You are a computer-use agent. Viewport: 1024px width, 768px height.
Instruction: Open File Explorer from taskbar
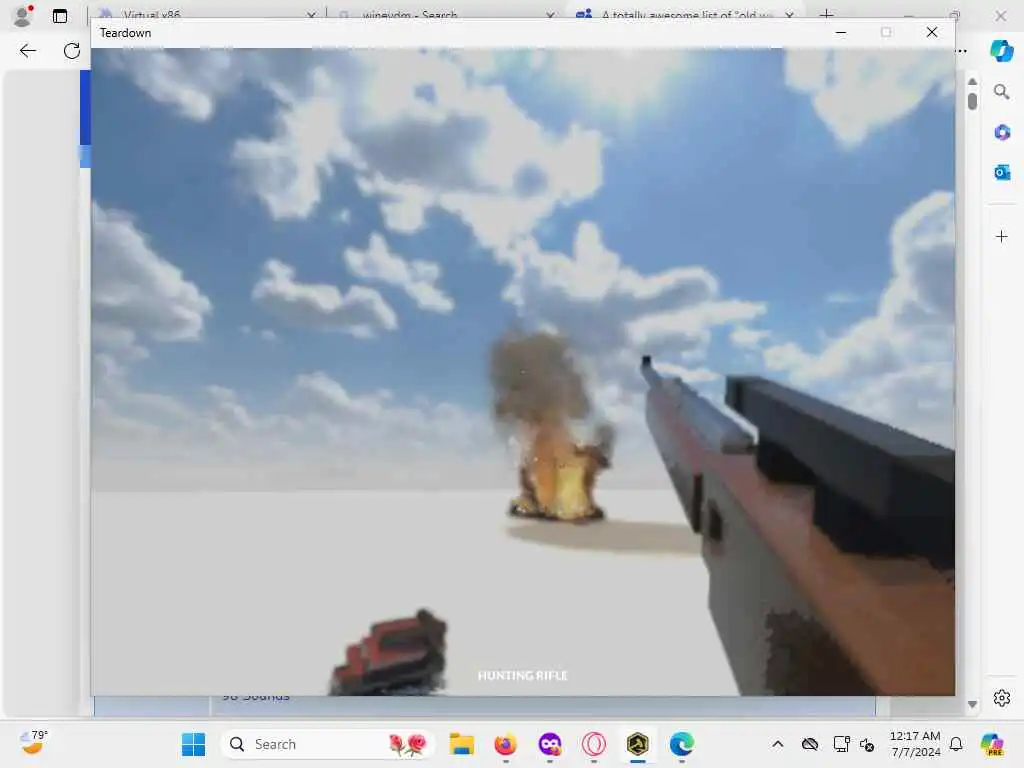[x=462, y=744]
